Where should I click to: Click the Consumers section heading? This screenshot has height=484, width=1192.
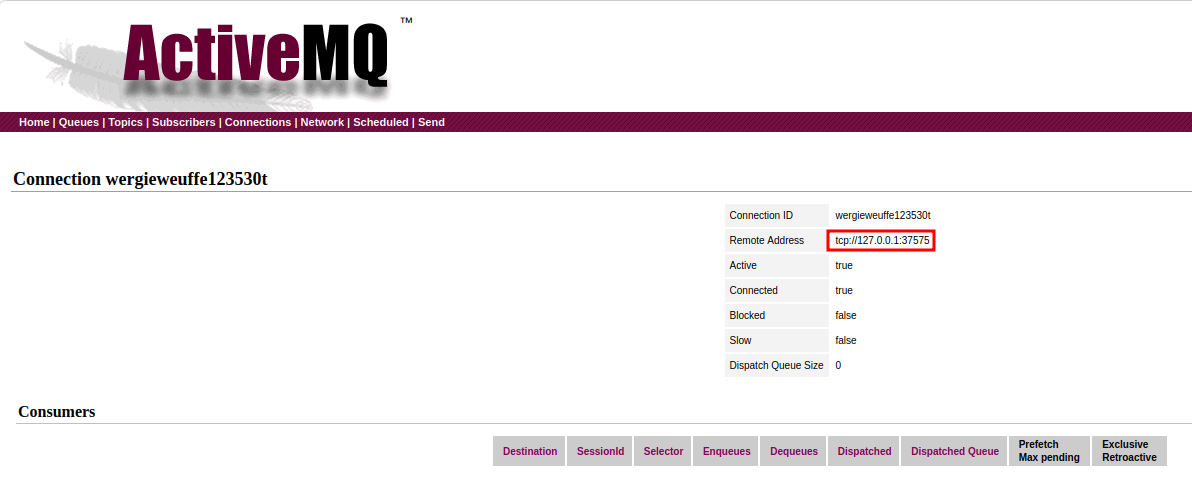[x=56, y=412]
